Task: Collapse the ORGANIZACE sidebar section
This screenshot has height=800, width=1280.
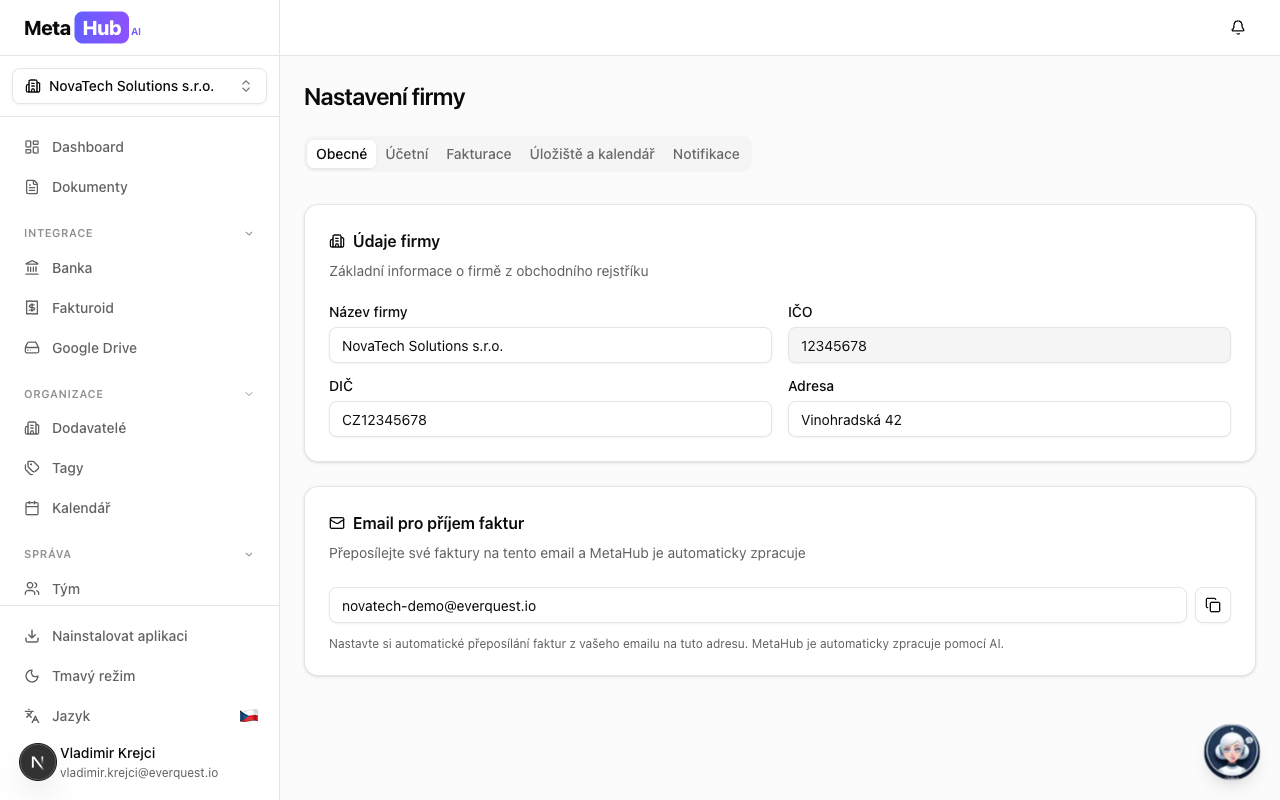Action: coord(249,394)
